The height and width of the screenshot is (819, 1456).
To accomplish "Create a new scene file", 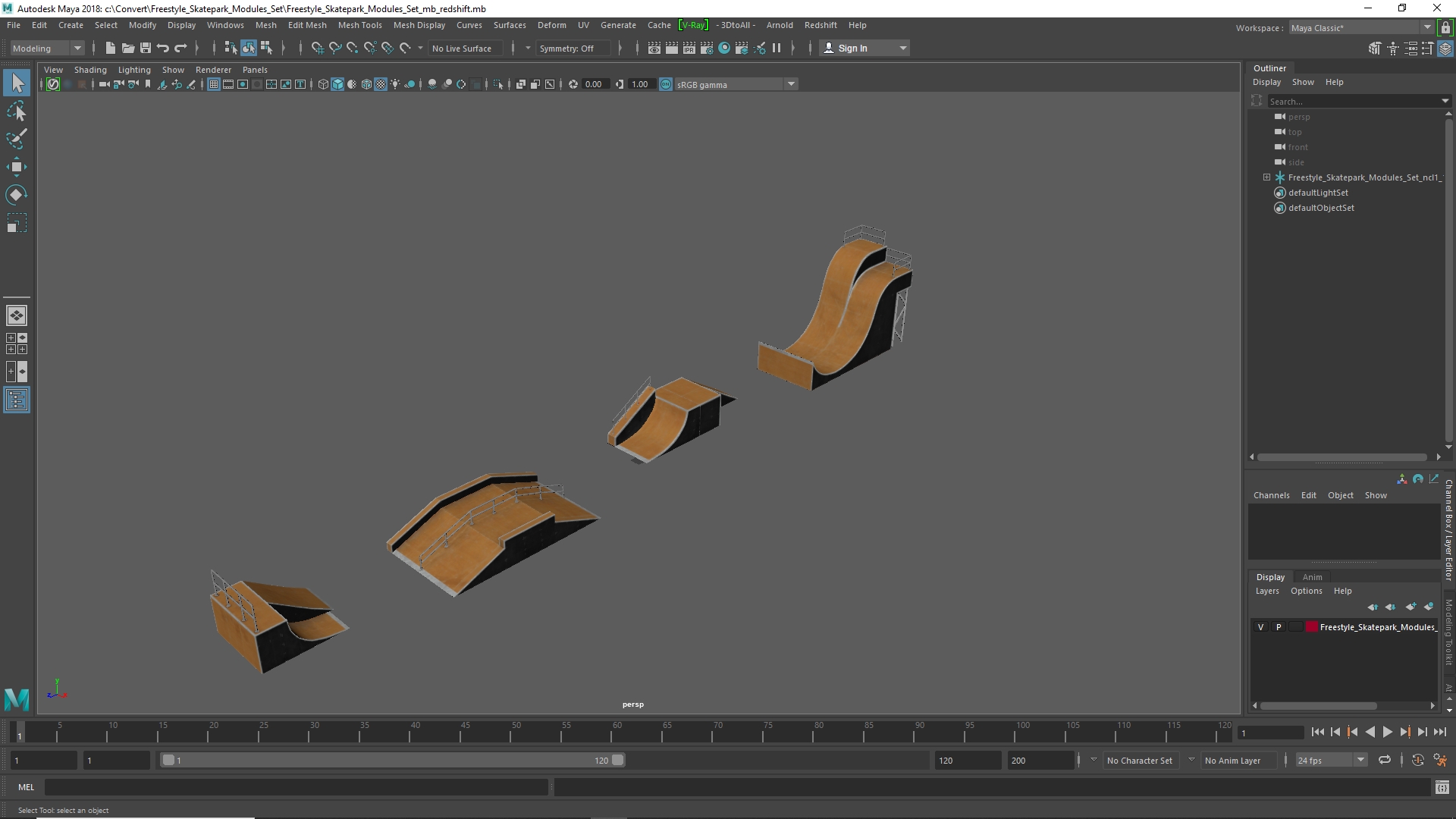I will tap(110, 48).
